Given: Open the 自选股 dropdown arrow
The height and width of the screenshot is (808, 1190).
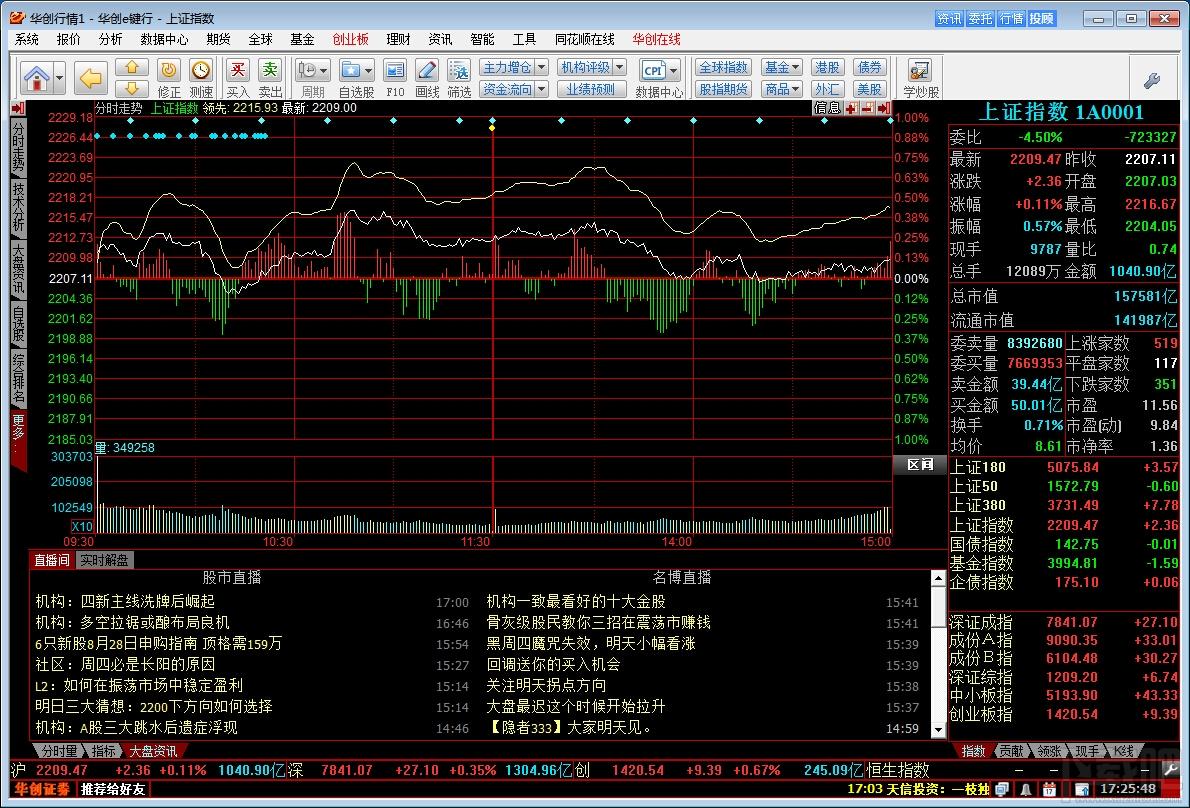Looking at the screenshot, I should [371, 70].
